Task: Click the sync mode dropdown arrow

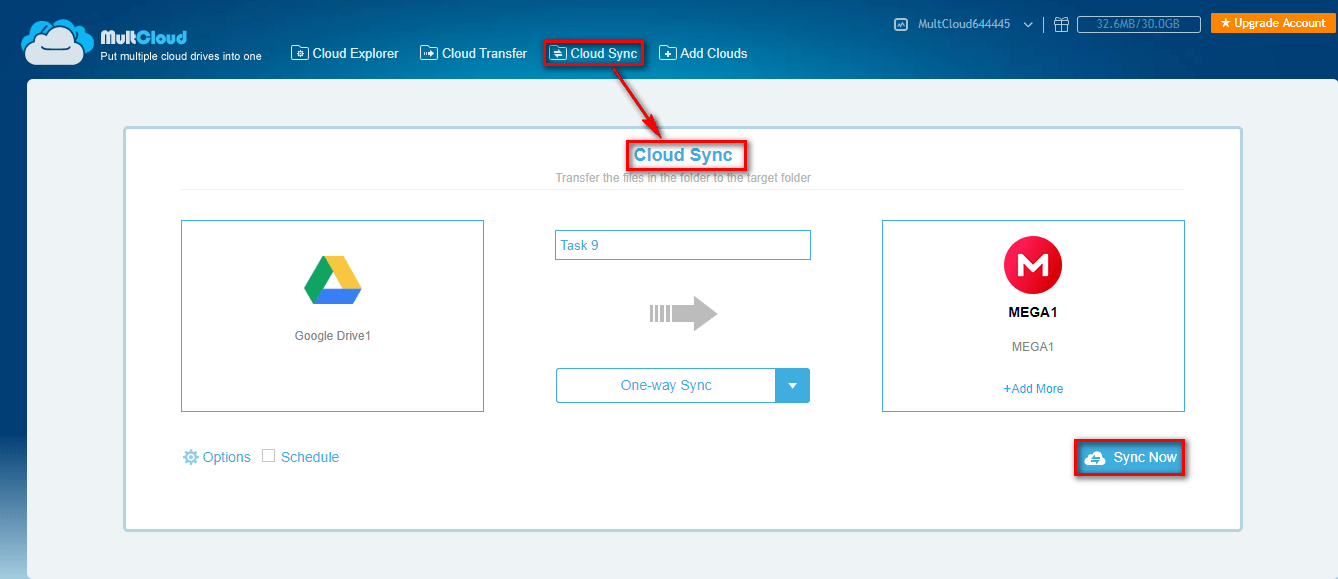Action: (793, 385)
